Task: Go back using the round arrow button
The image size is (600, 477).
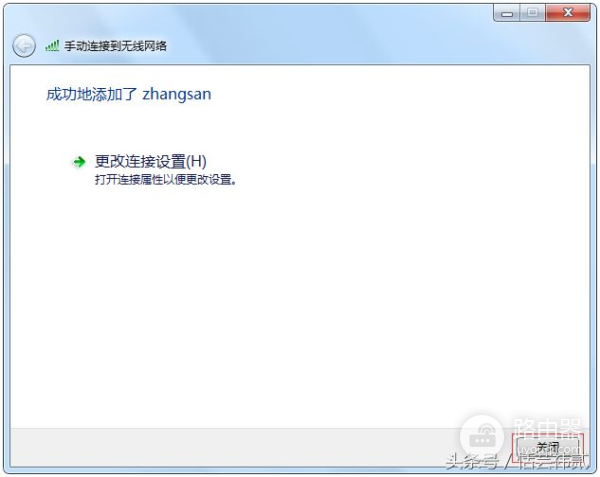Action: [24, 46]
